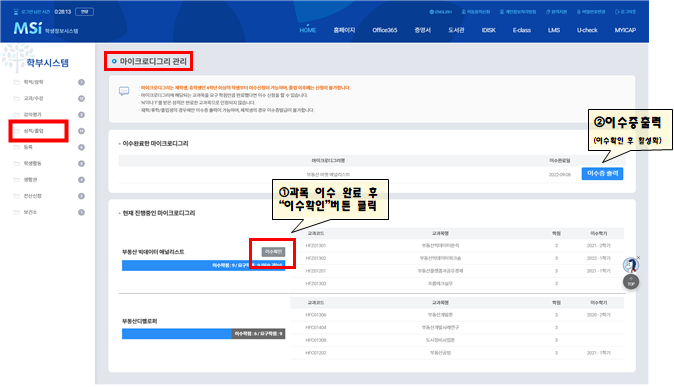Select course code HFC01202
The width and height of the screenshot is (674, 387).
point(316,353)
